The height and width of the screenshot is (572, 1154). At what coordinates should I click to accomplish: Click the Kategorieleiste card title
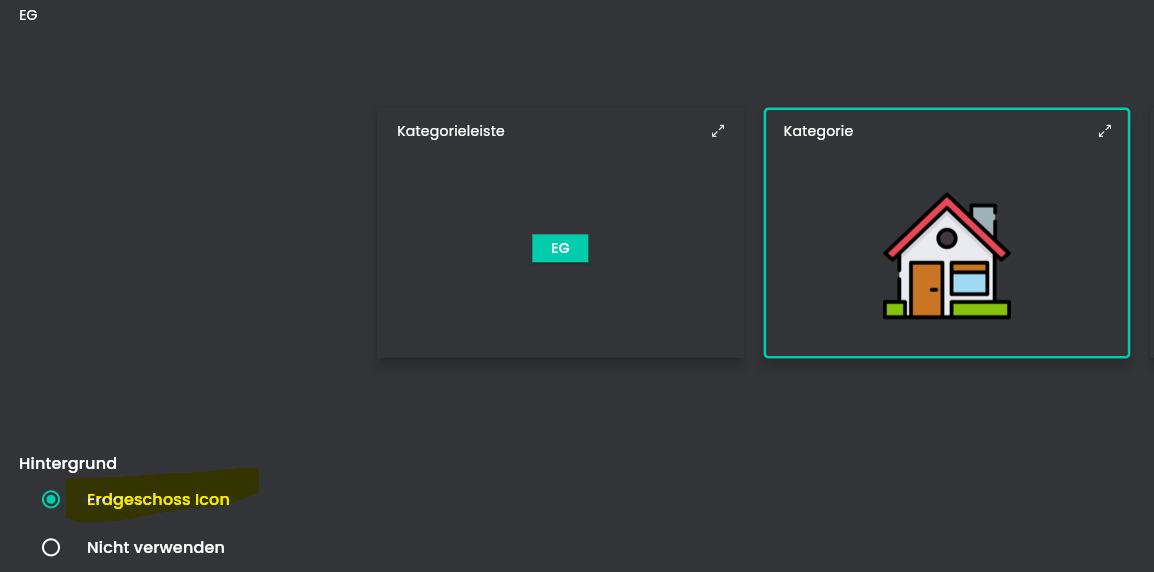click(450, 131)
